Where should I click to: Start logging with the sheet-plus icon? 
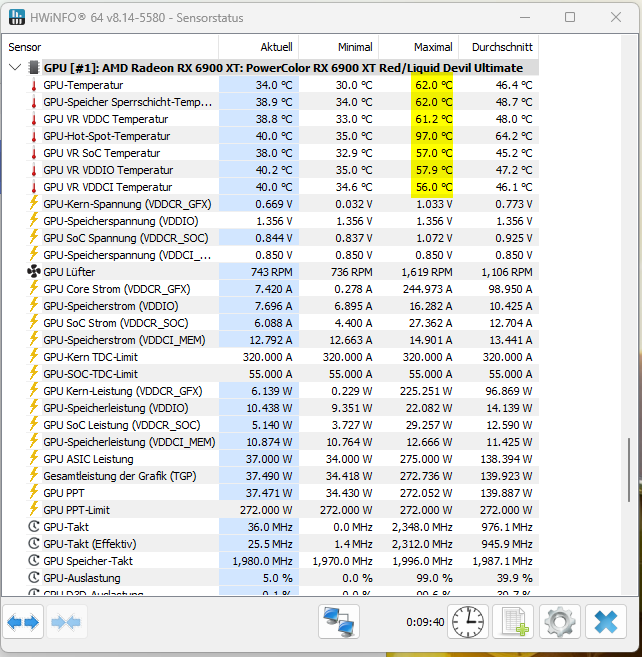(513, 621)
